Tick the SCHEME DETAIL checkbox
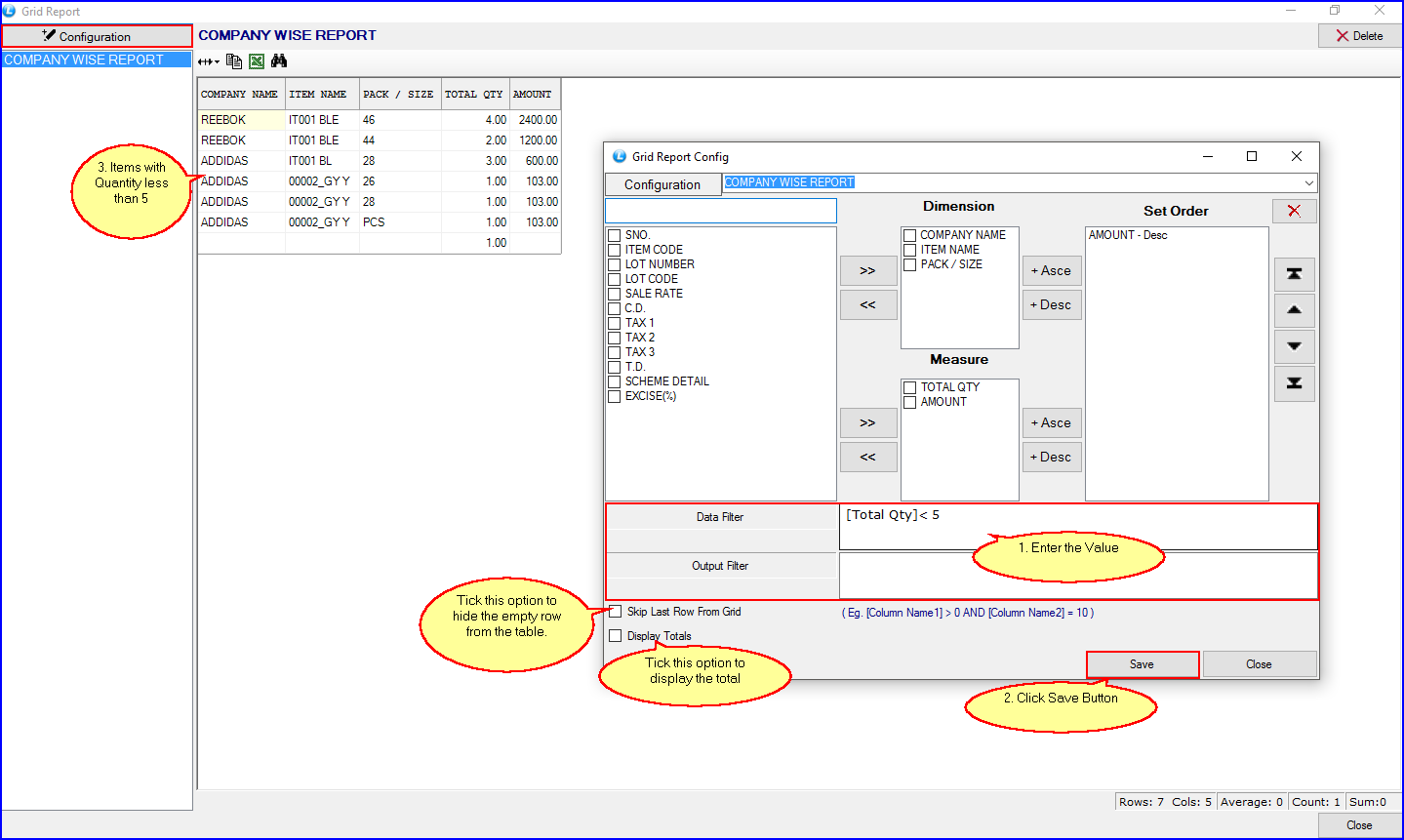The image size is (1404, 840). (615, 381)
